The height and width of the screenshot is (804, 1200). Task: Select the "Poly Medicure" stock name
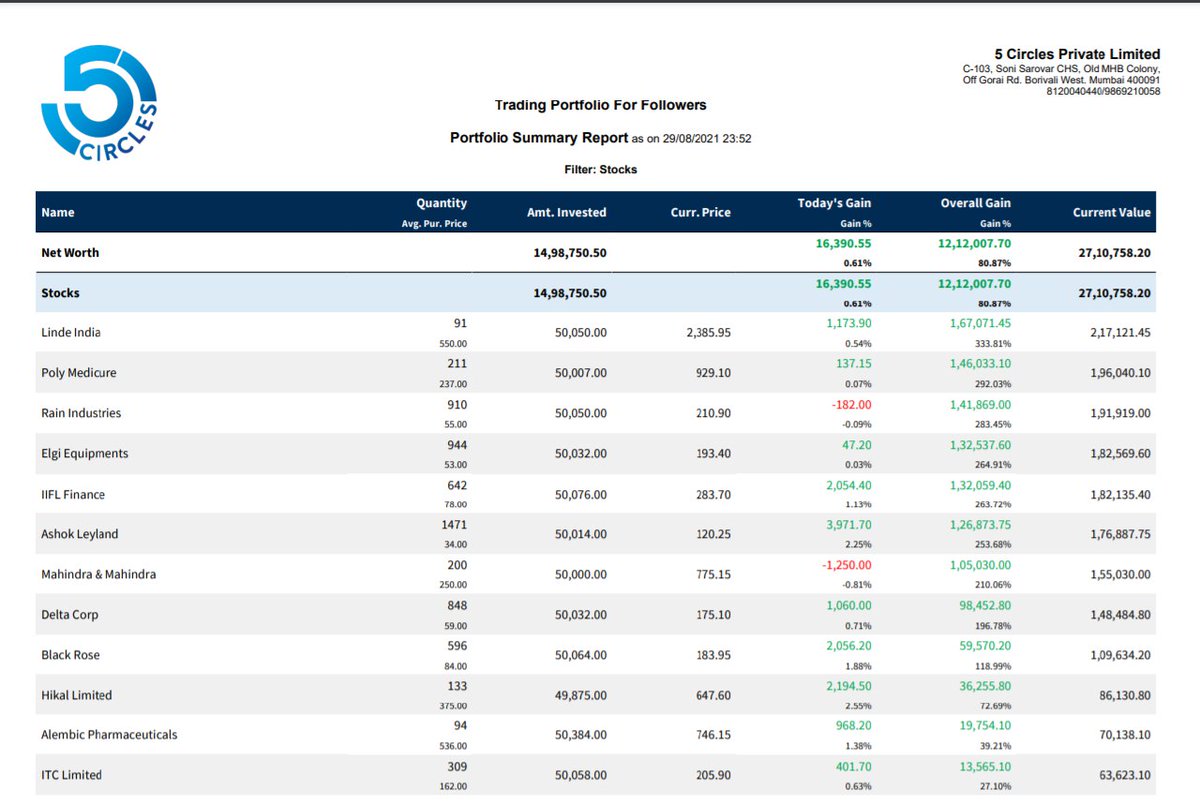pyautogui.click(x=79, y=373)
